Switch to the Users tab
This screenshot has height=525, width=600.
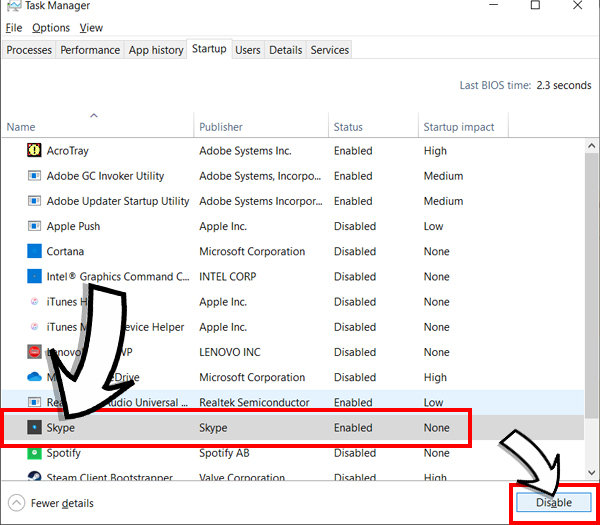248,50
